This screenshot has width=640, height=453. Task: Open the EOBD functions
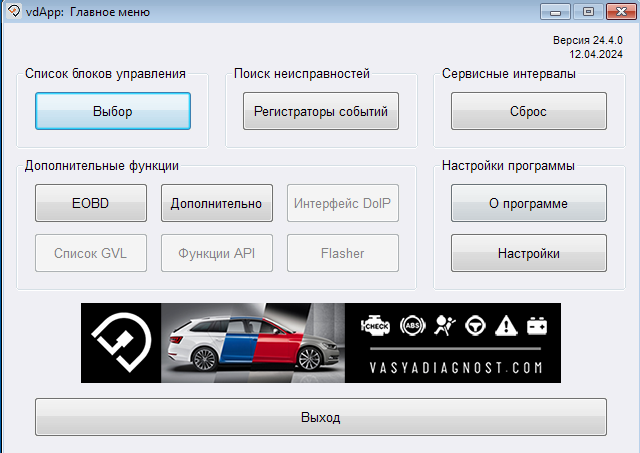[x=91, y=203]
